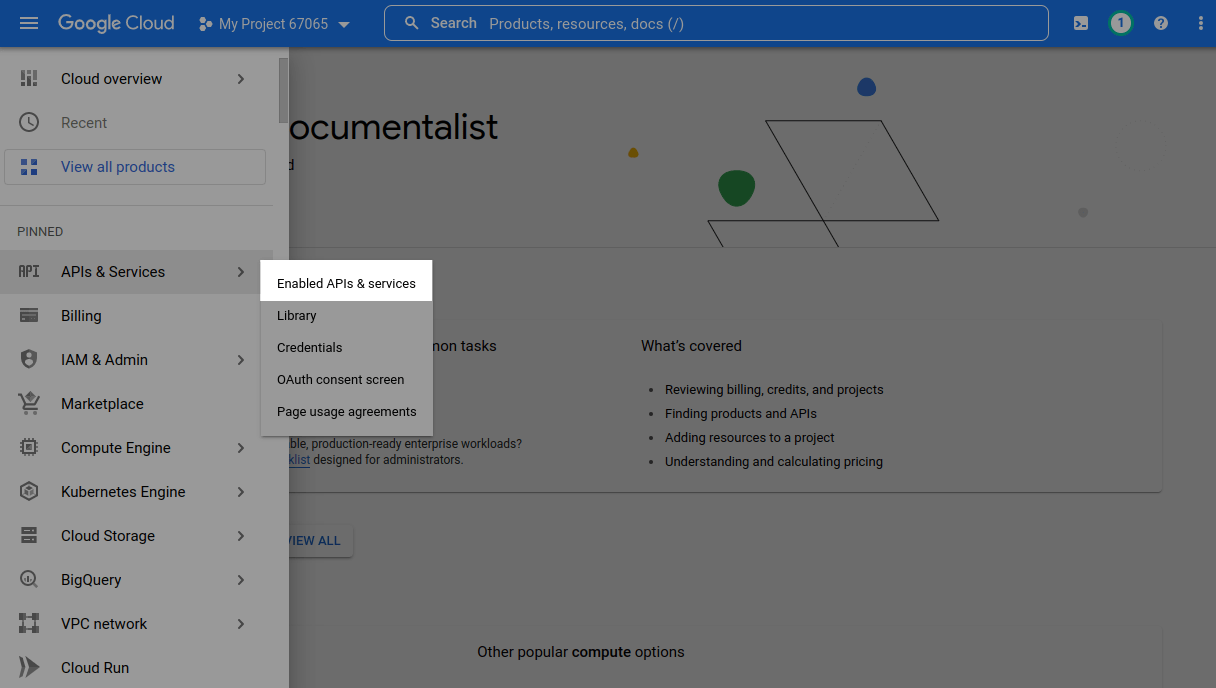Open IAM & Admin in the sidebar

pyautogui.click(x=137, y=360)
